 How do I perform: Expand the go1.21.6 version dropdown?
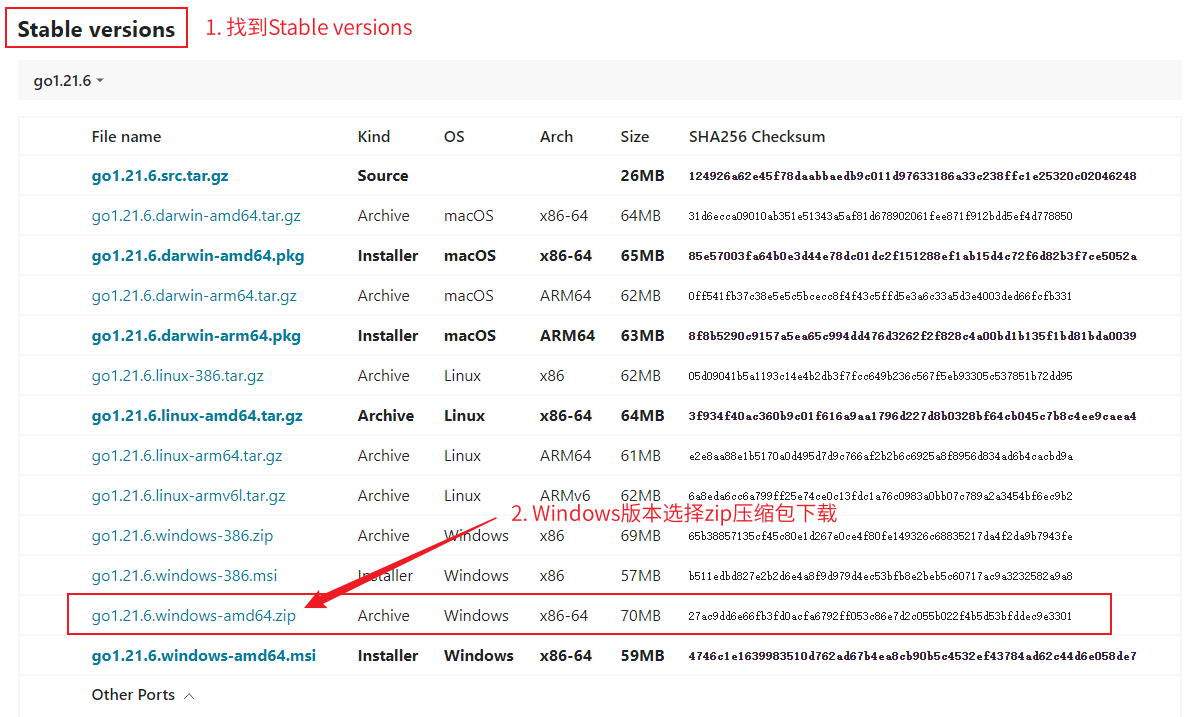click(x=68, y=81)
